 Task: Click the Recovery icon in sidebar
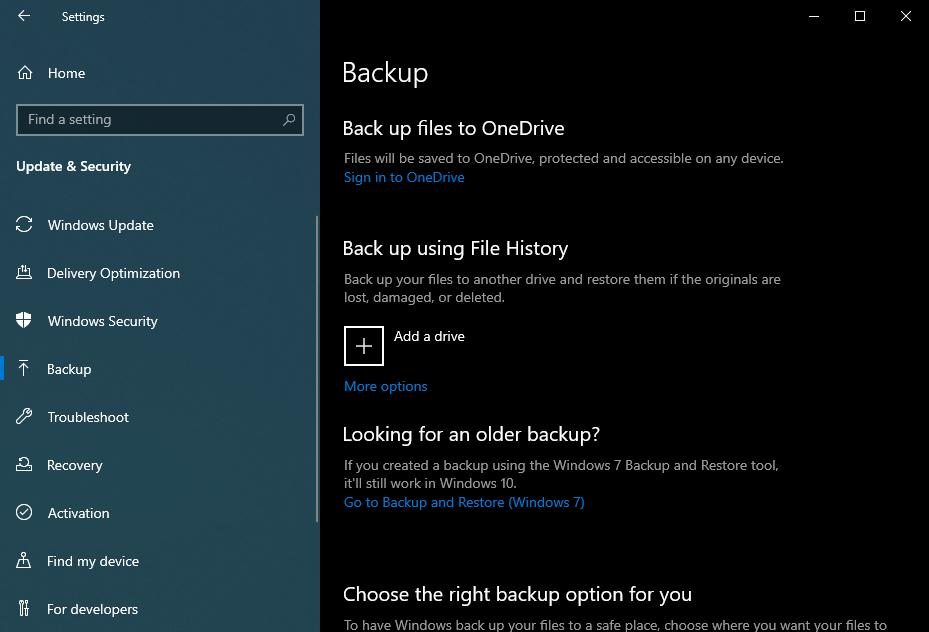pos(25,465)
